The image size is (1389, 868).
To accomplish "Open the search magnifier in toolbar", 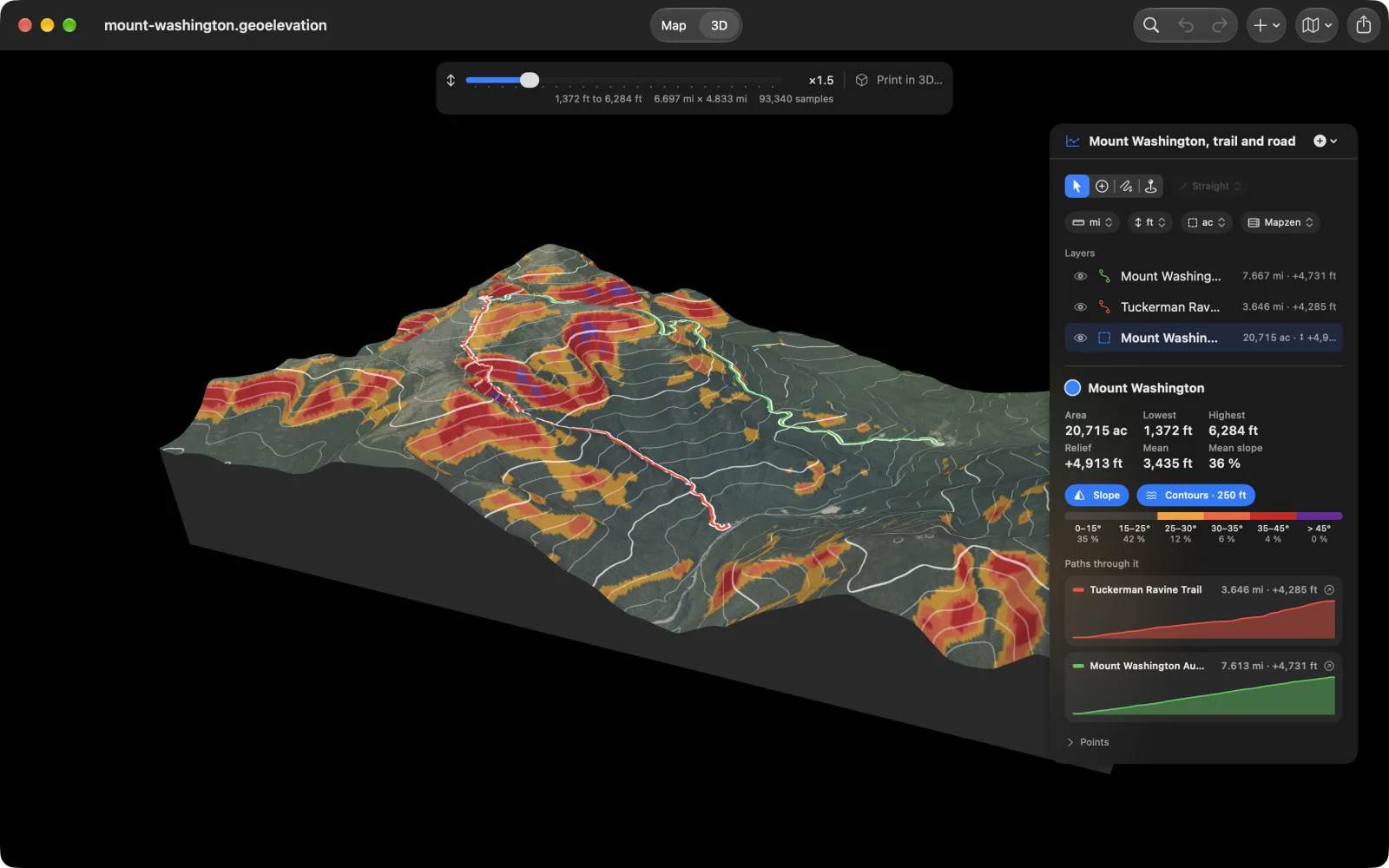I will click(1151, 25).
